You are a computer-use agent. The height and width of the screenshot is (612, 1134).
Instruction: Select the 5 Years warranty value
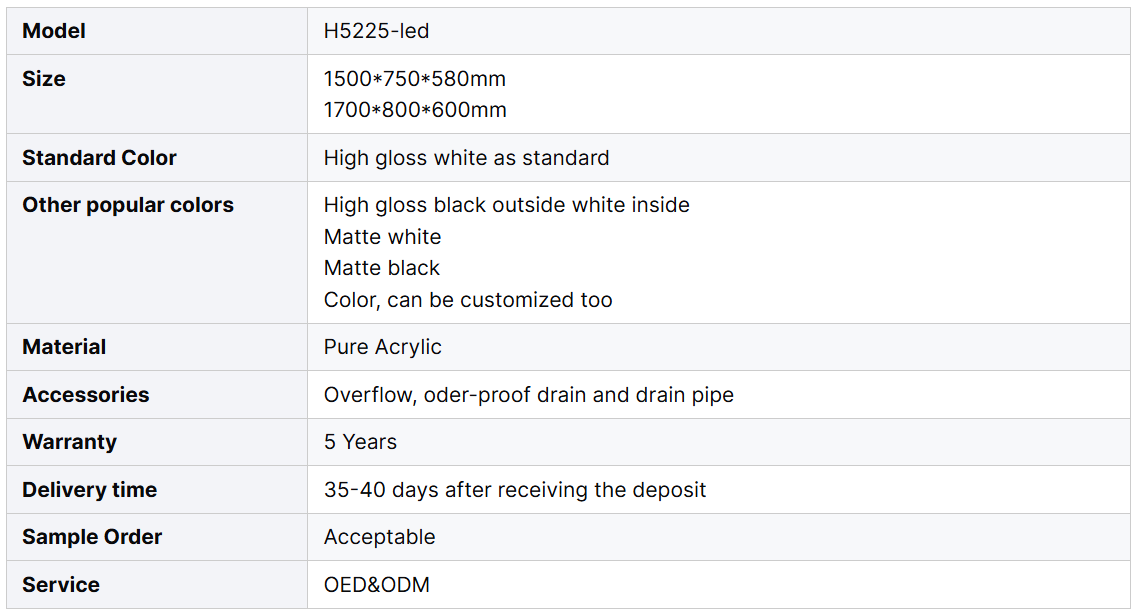tap(360, 442)
